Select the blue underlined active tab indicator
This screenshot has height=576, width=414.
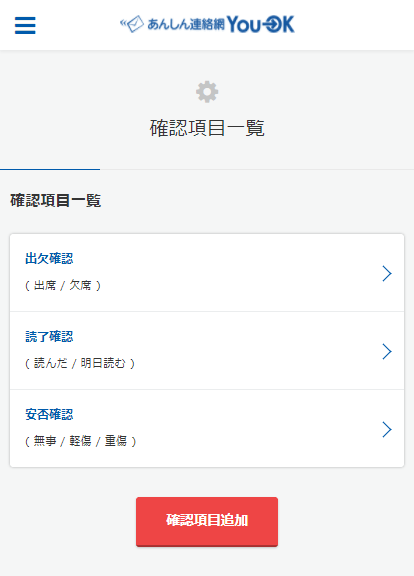(x=50, y=169)
